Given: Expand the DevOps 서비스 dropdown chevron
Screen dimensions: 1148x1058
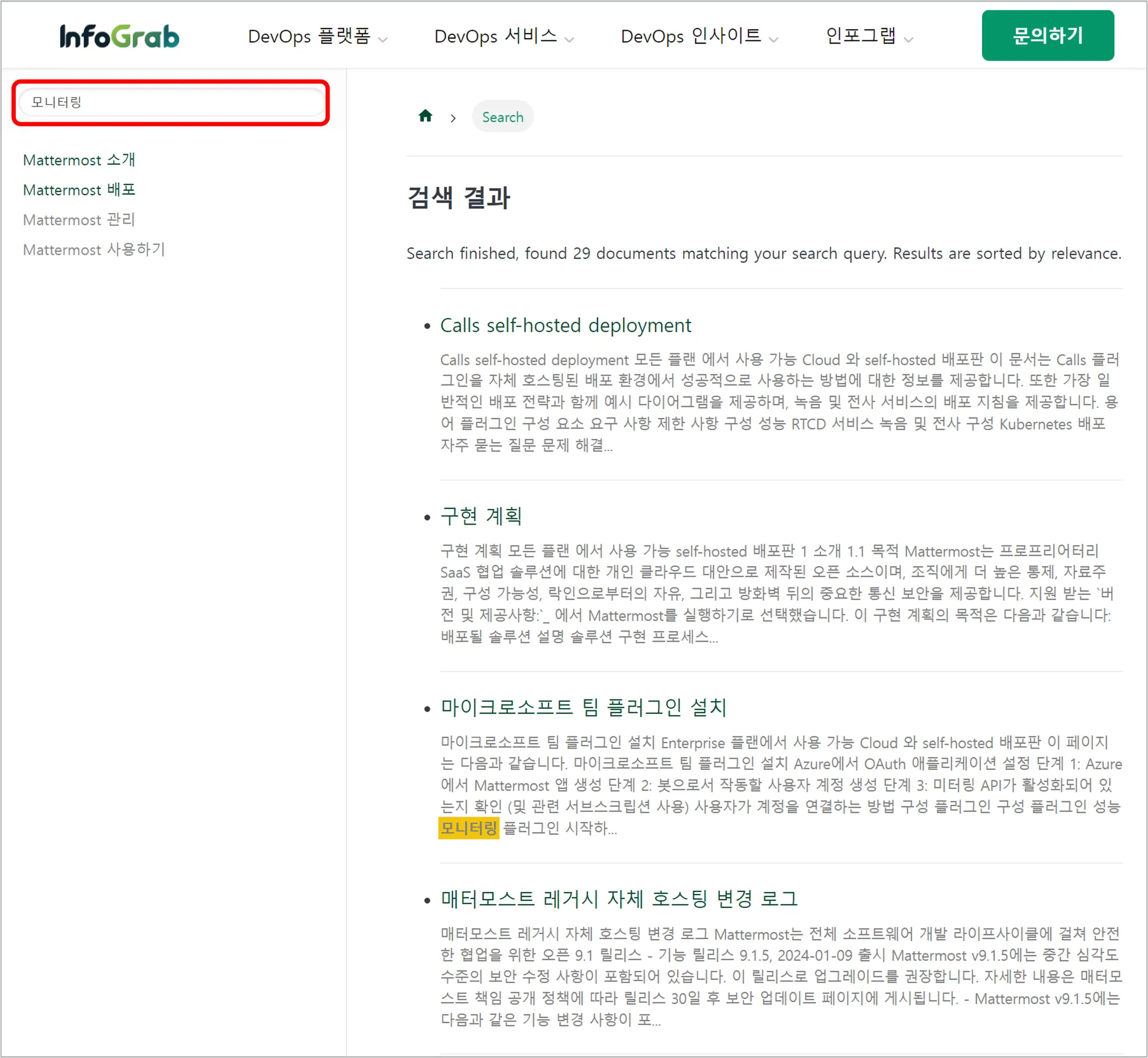Looking at the screenshot, I should (569, 39).
